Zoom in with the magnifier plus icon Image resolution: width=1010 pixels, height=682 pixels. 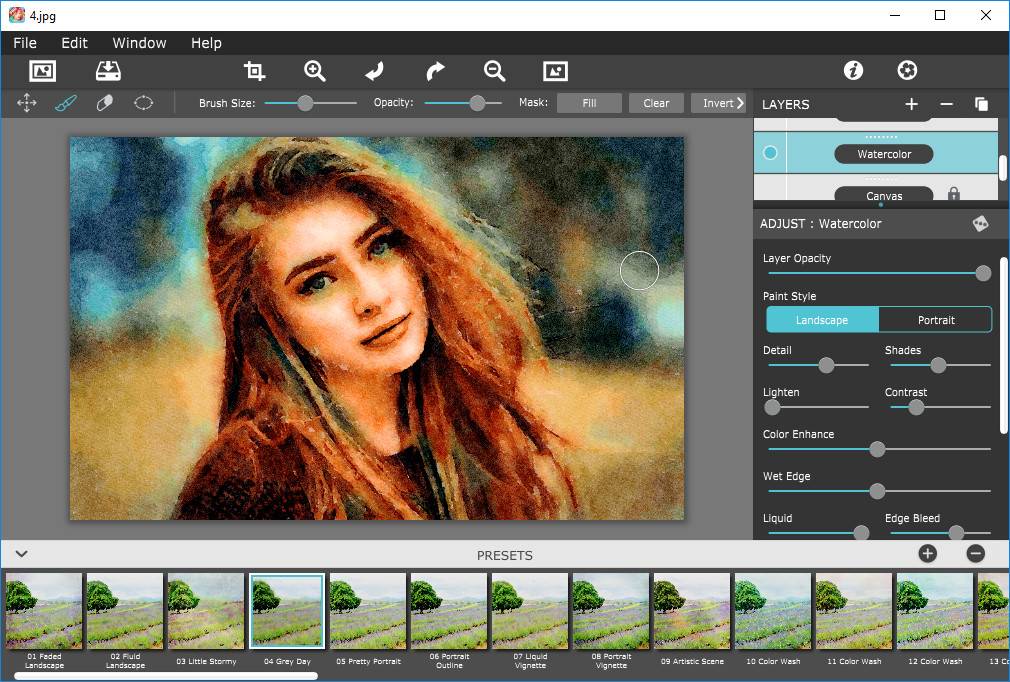coord(315,71)
